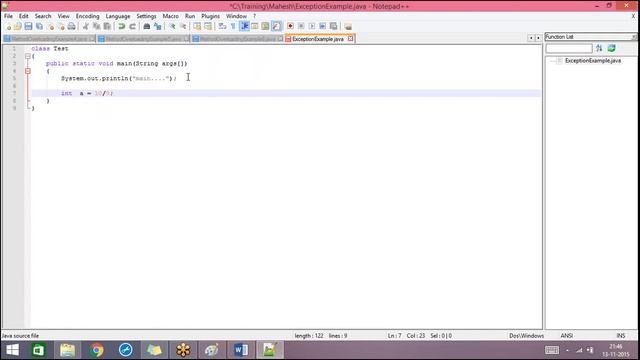The height and width of the screenshot is (360, 640).
Task: Save the current file using the toolbar
Action: pos(28,27)
